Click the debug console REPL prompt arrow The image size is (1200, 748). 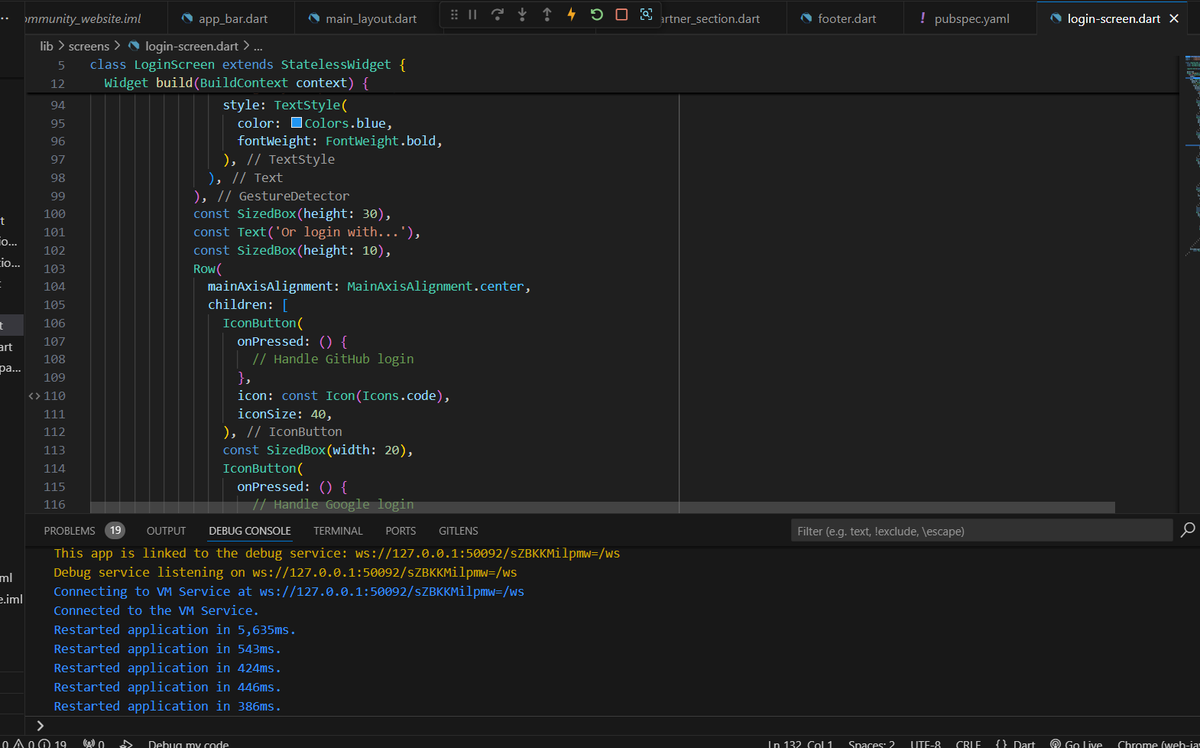[40, 726]
